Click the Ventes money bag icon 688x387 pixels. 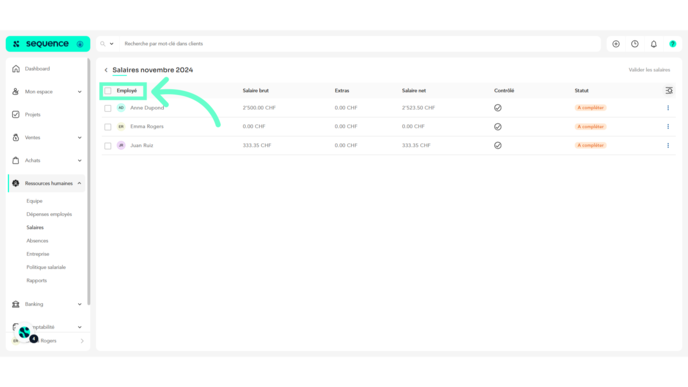point(16,138)
